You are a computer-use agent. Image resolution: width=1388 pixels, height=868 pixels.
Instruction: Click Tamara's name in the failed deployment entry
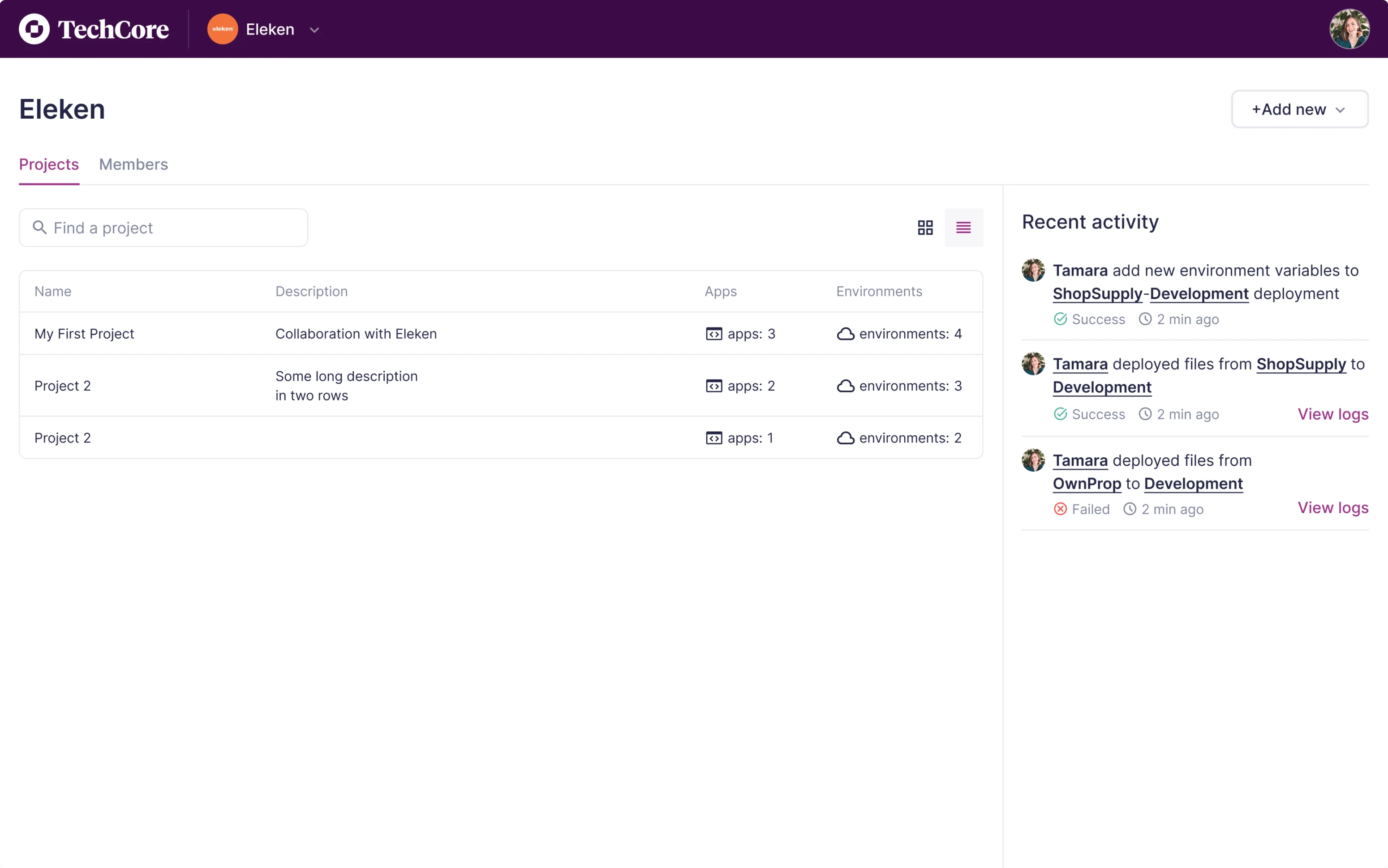(x=1081, y=460)
